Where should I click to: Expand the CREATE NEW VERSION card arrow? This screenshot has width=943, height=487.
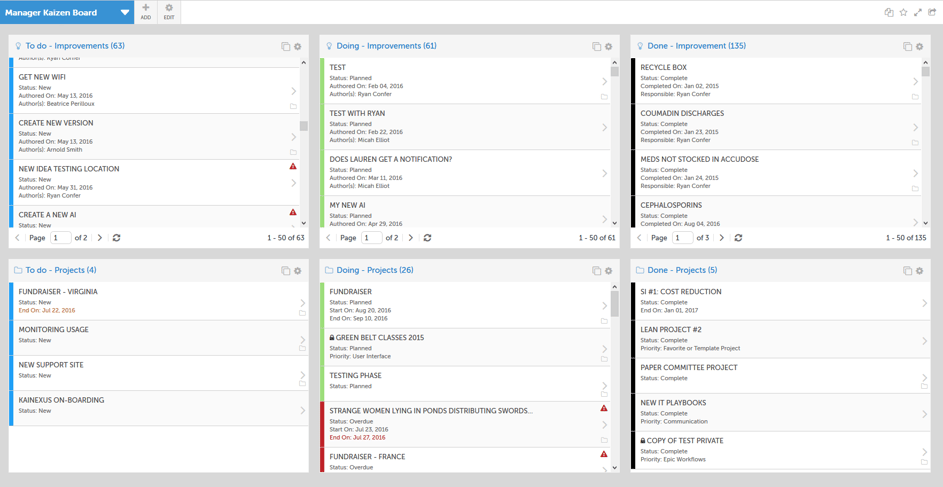(x=293, y=136)
